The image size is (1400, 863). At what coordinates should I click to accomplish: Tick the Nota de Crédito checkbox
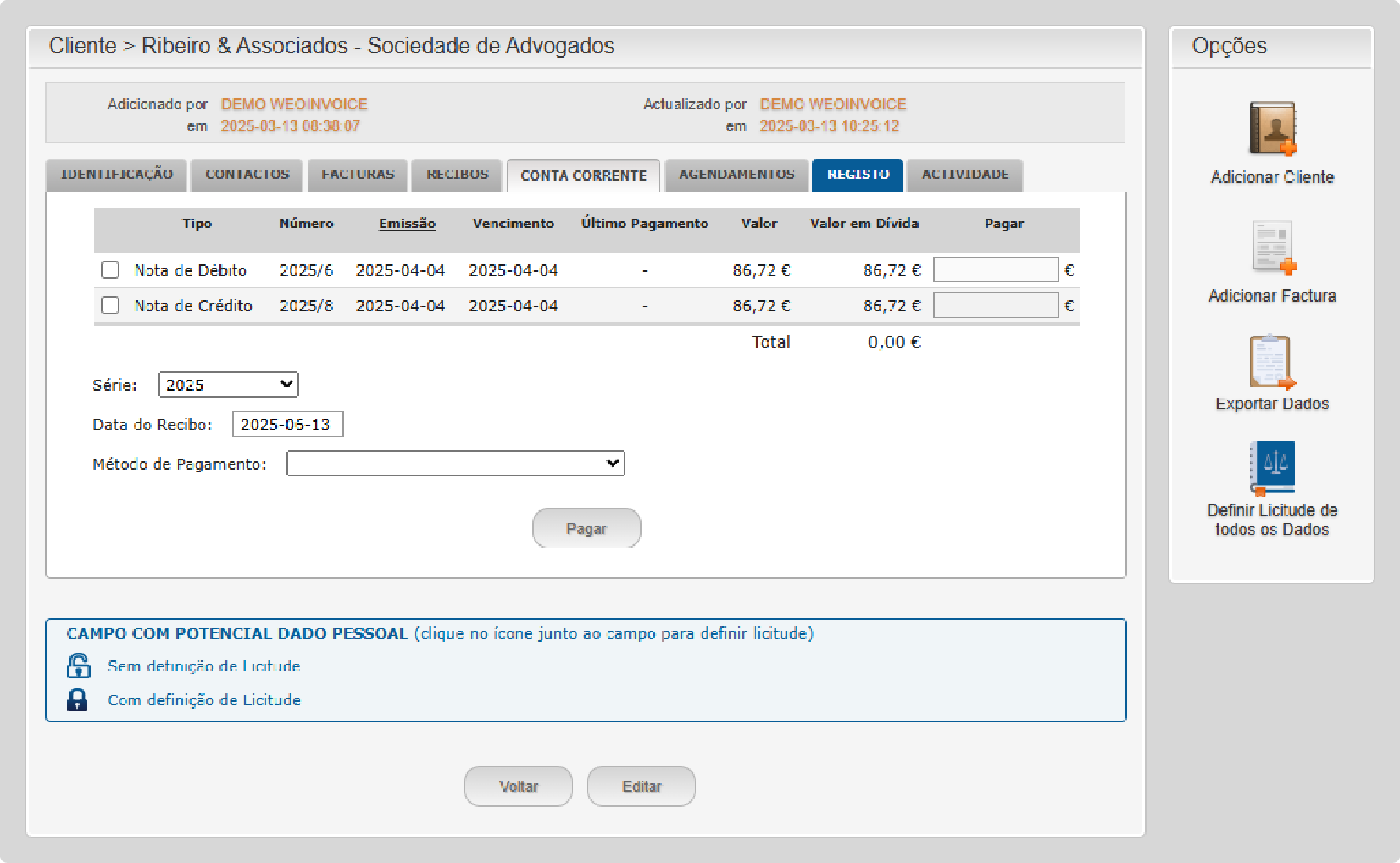110,305
